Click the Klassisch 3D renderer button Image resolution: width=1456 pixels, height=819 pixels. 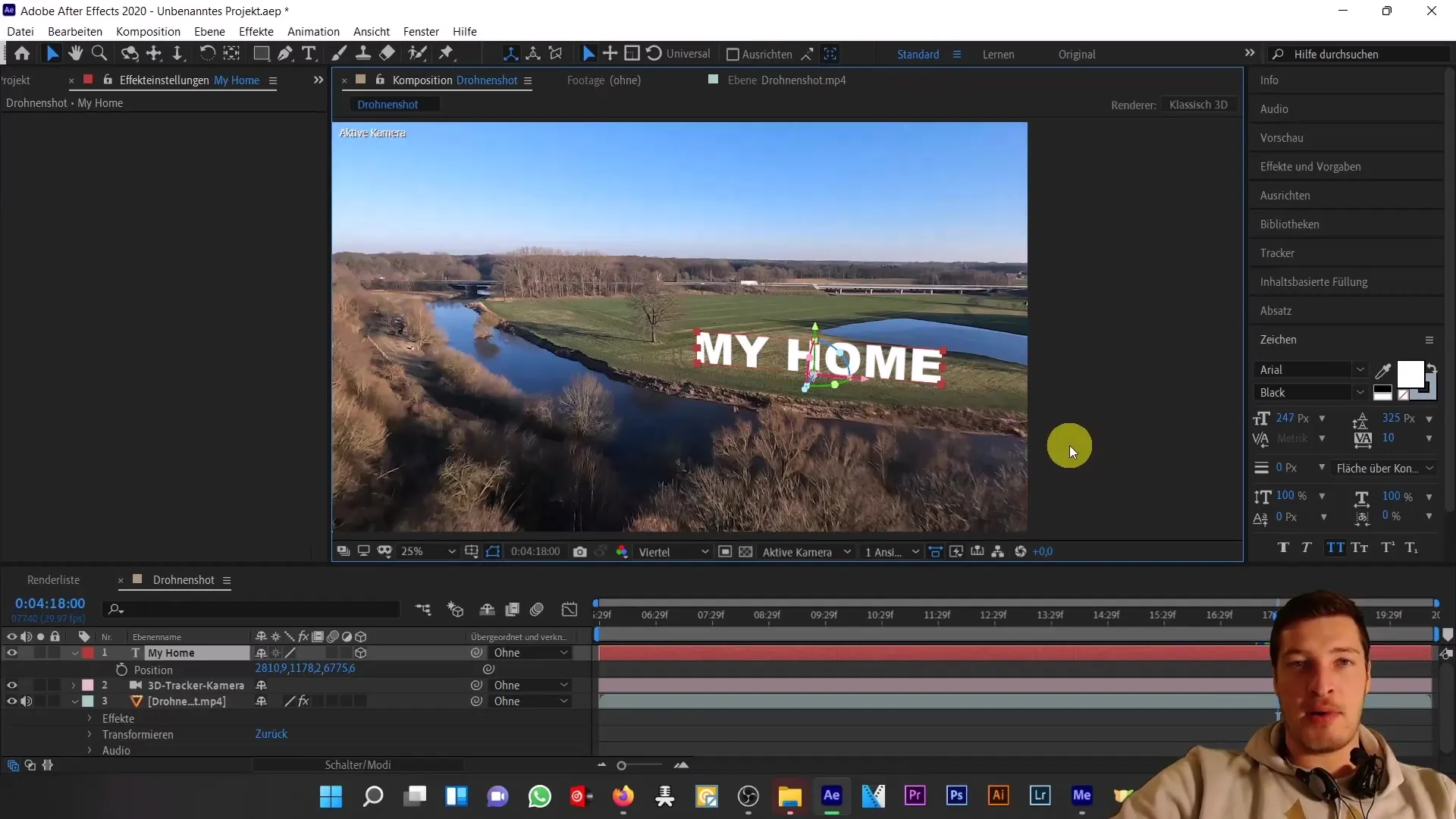pos(1198,105)
